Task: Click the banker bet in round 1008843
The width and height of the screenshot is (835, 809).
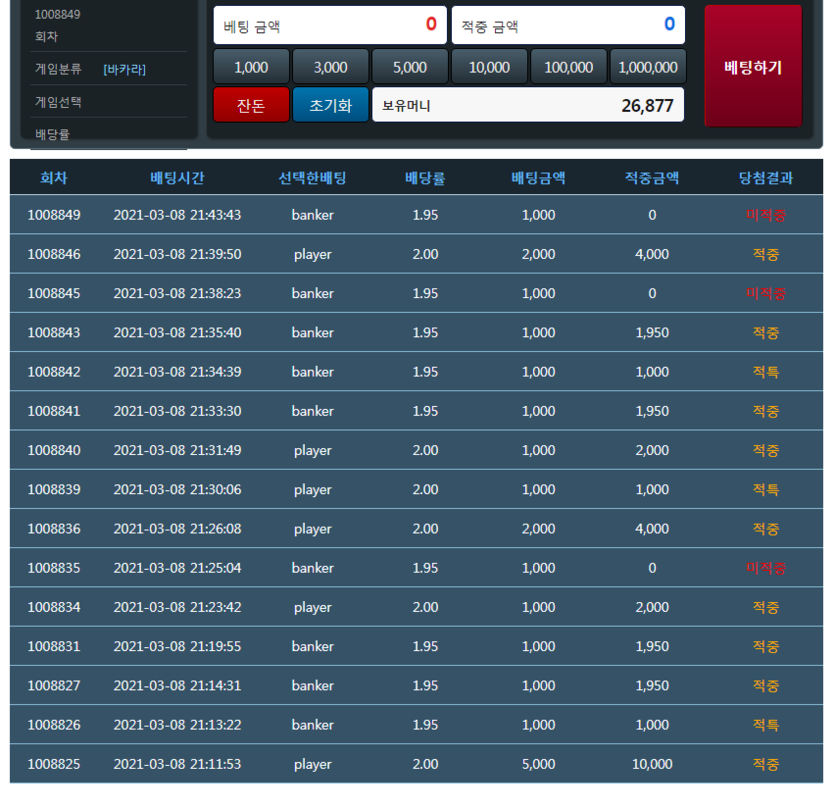Action: [313, 333]
